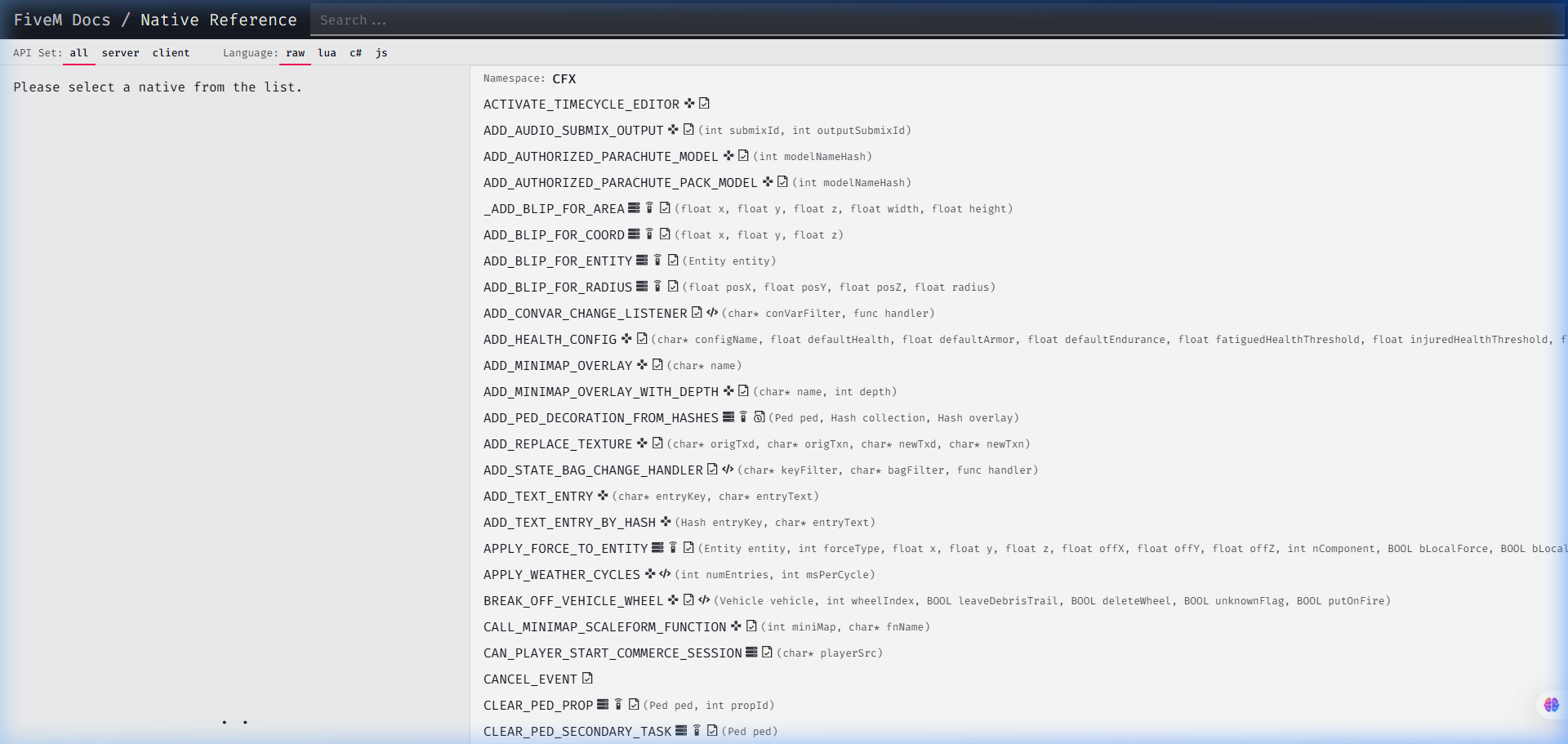Click client icon beside ADD_REPLACE_TEXTURE

pos(642,443)
